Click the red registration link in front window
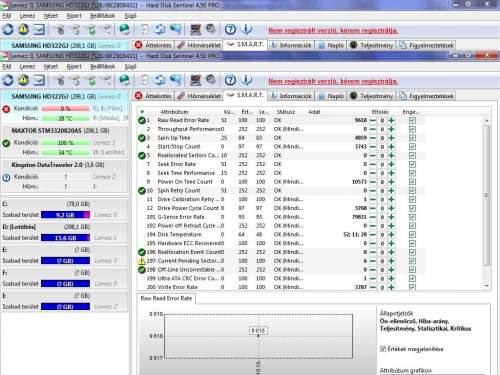500x375 pixels. coord(333,81)
